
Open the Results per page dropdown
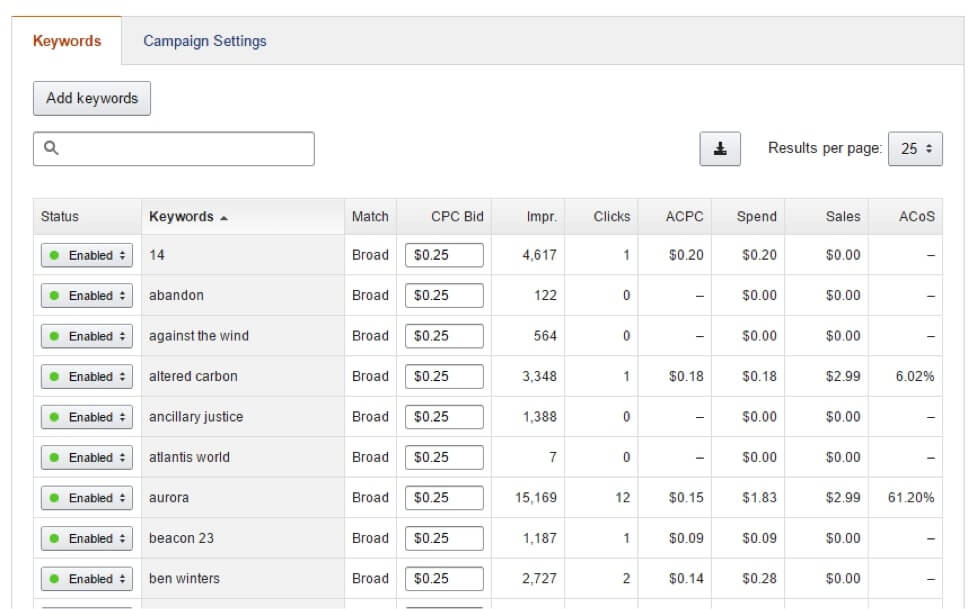point(915,149)
